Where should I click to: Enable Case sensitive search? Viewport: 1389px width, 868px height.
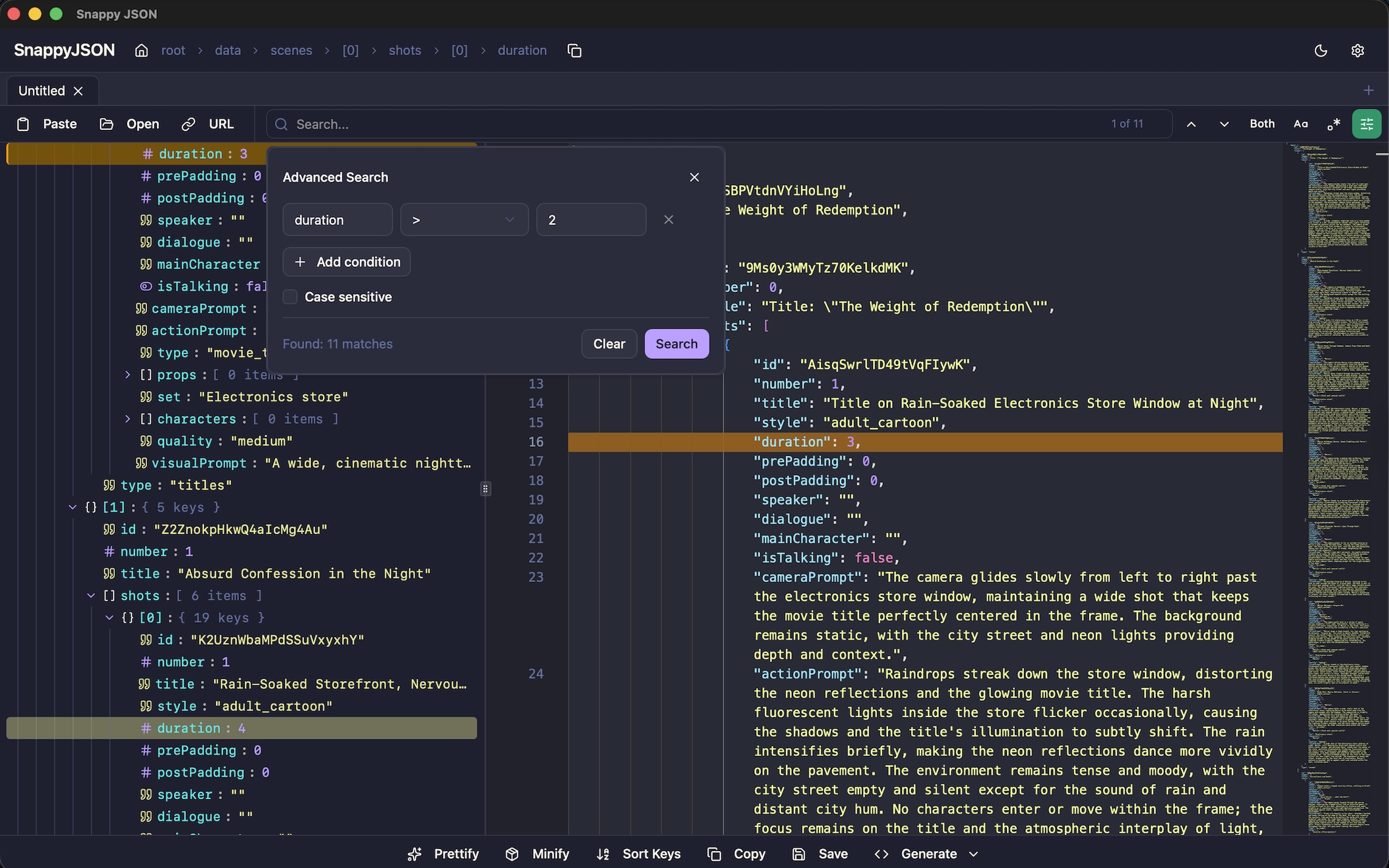point(289,297)
